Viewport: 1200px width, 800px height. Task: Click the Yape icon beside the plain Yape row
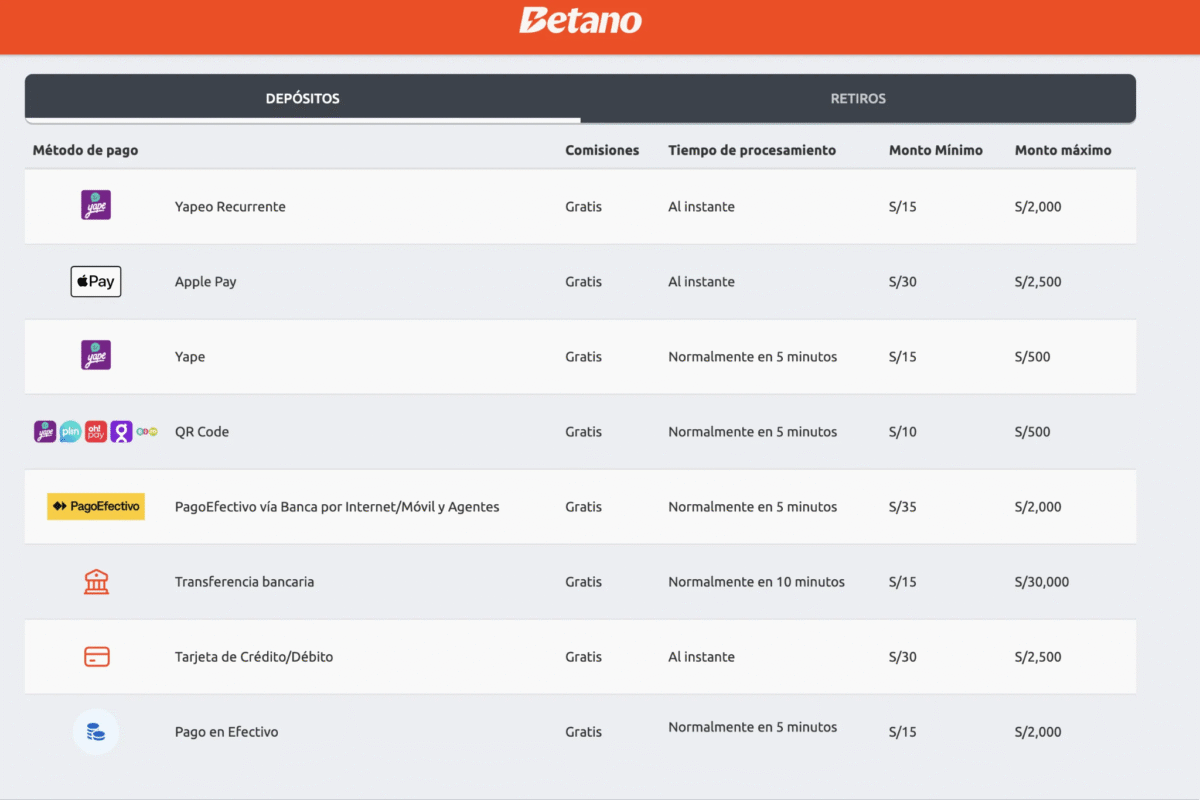[x=96, y=355]
